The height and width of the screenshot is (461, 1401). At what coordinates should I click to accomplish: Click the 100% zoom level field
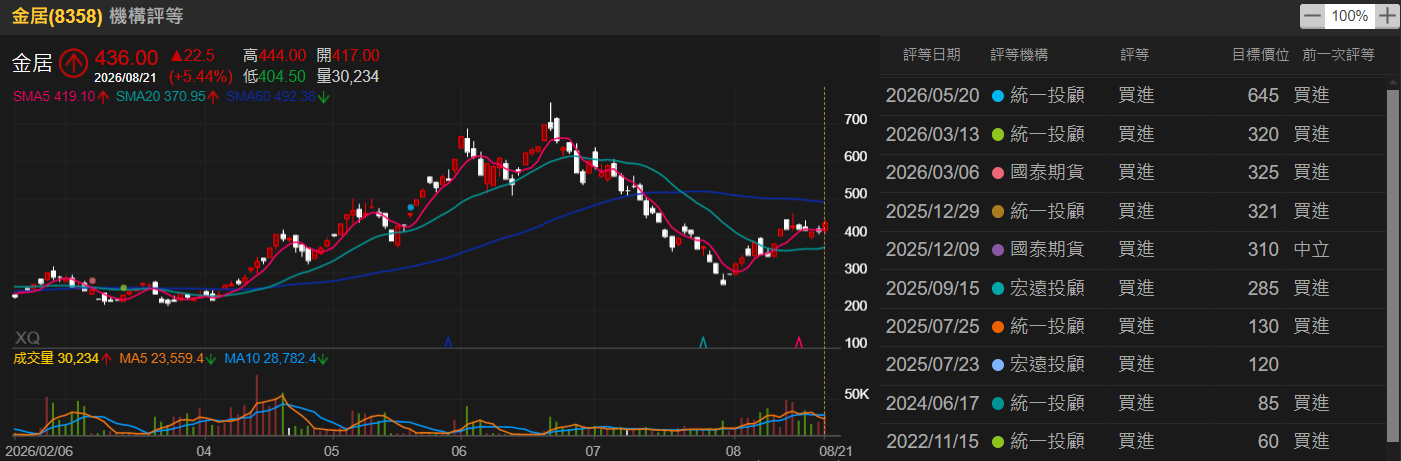1350,16
